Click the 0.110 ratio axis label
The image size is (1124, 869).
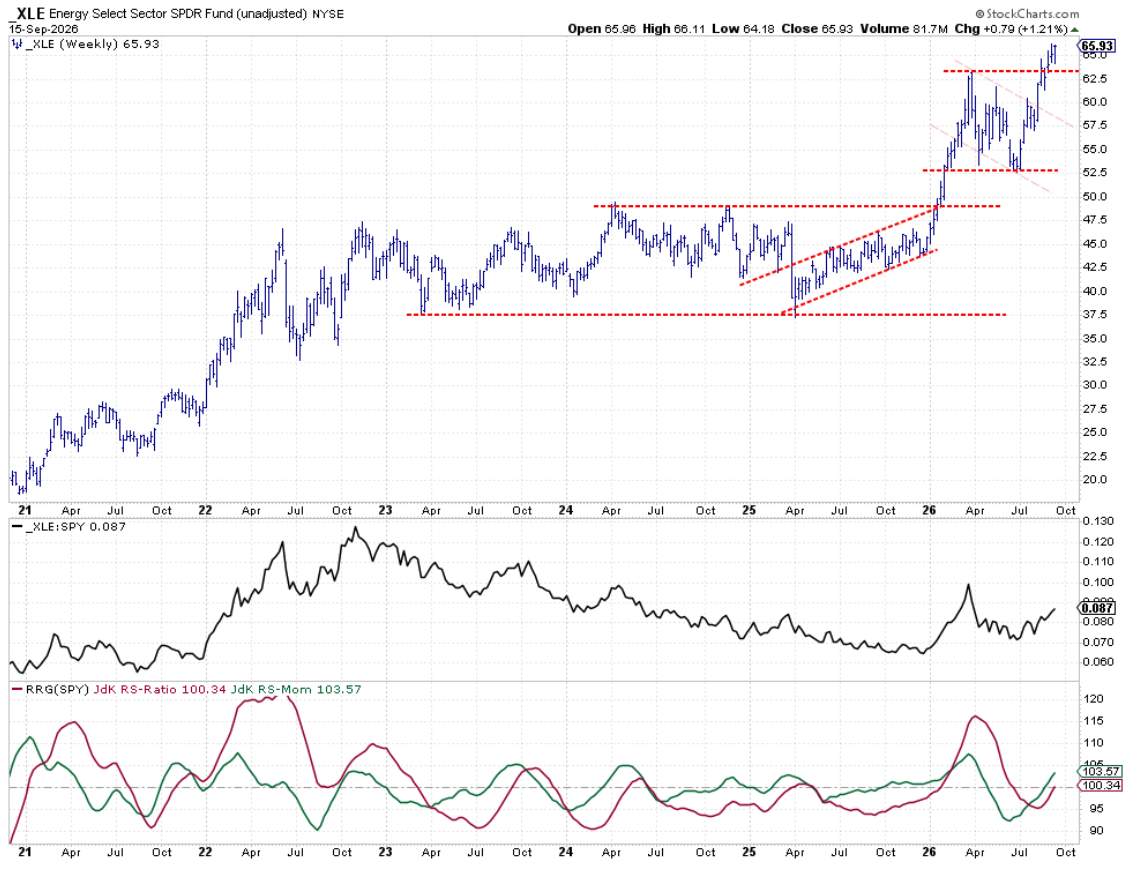click(x=1097, y=562)
